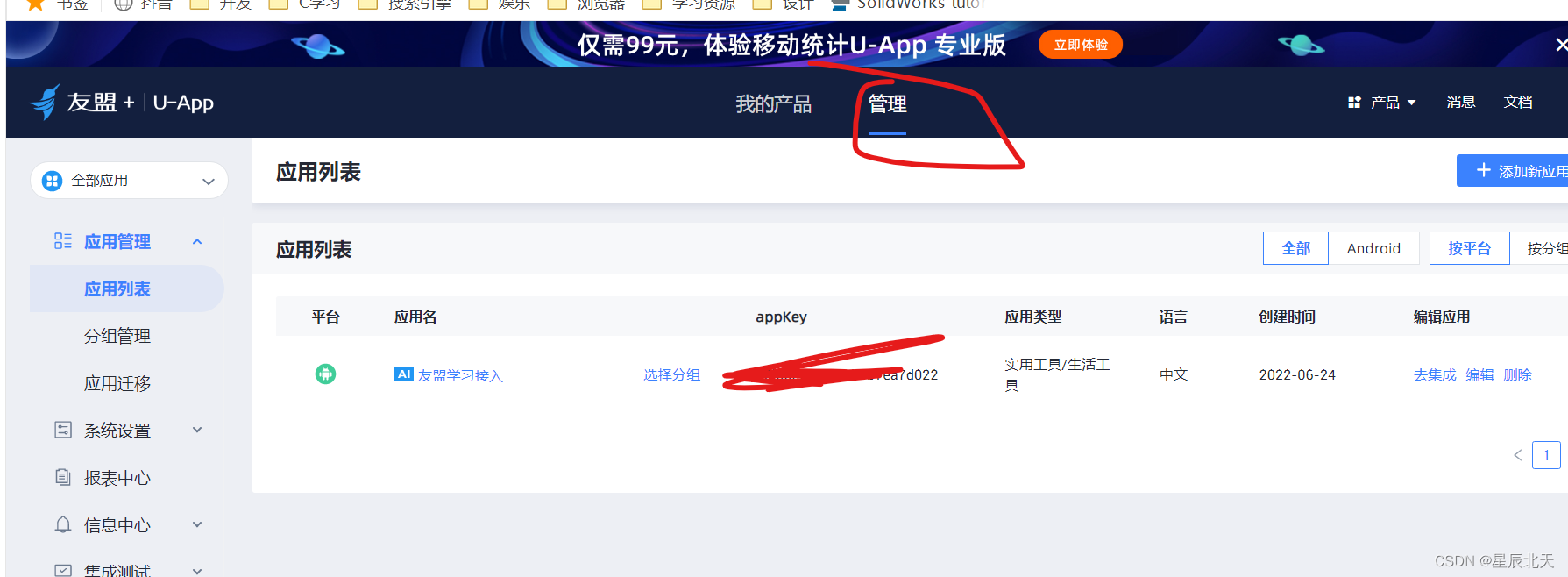Click the Android platform icon in the row
The height and width of the screenshot is (577, 1568).
click(x=325, y=374)
